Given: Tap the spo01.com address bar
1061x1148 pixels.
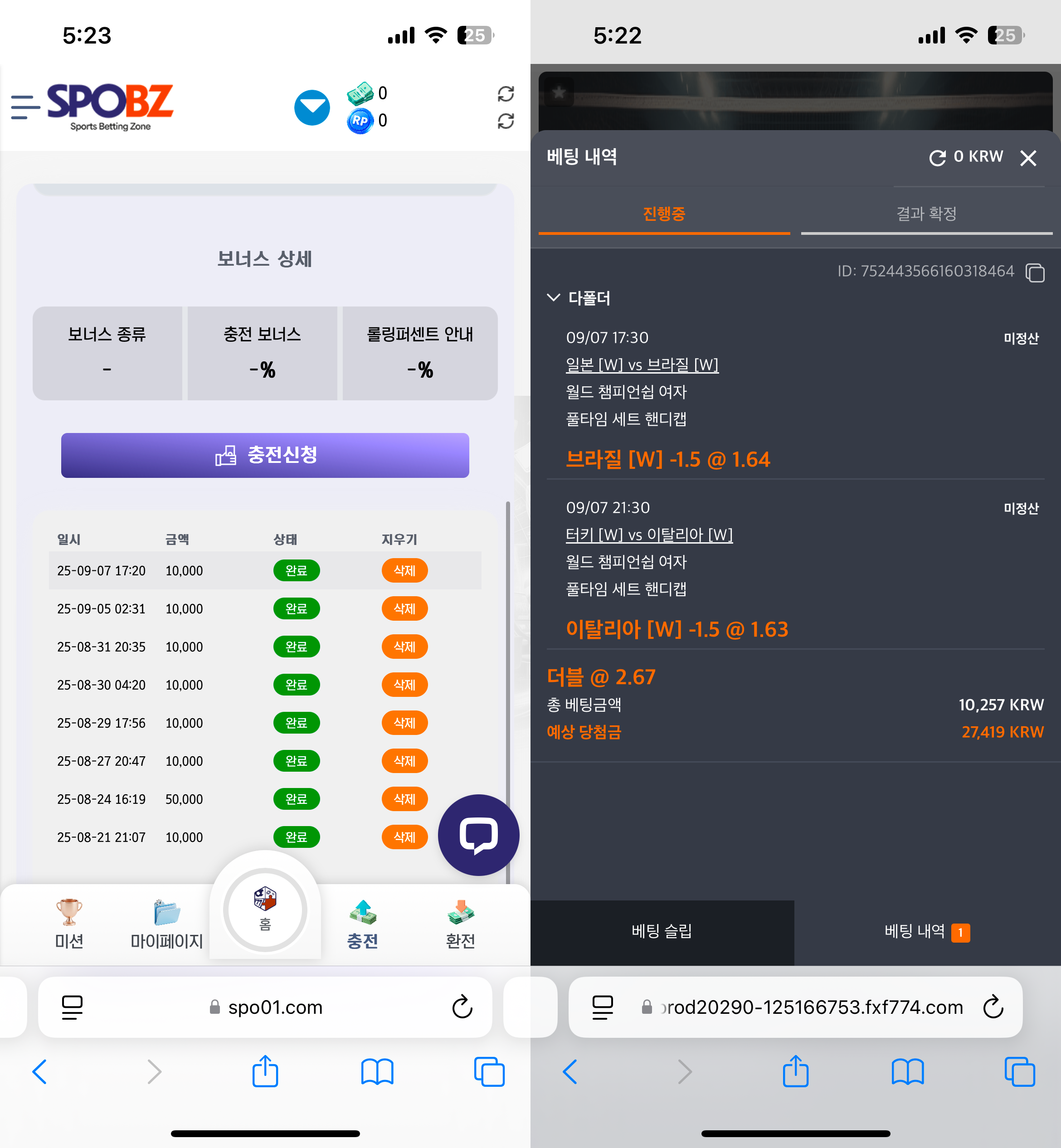Looking at the screenshot, I should [265, 1007].
